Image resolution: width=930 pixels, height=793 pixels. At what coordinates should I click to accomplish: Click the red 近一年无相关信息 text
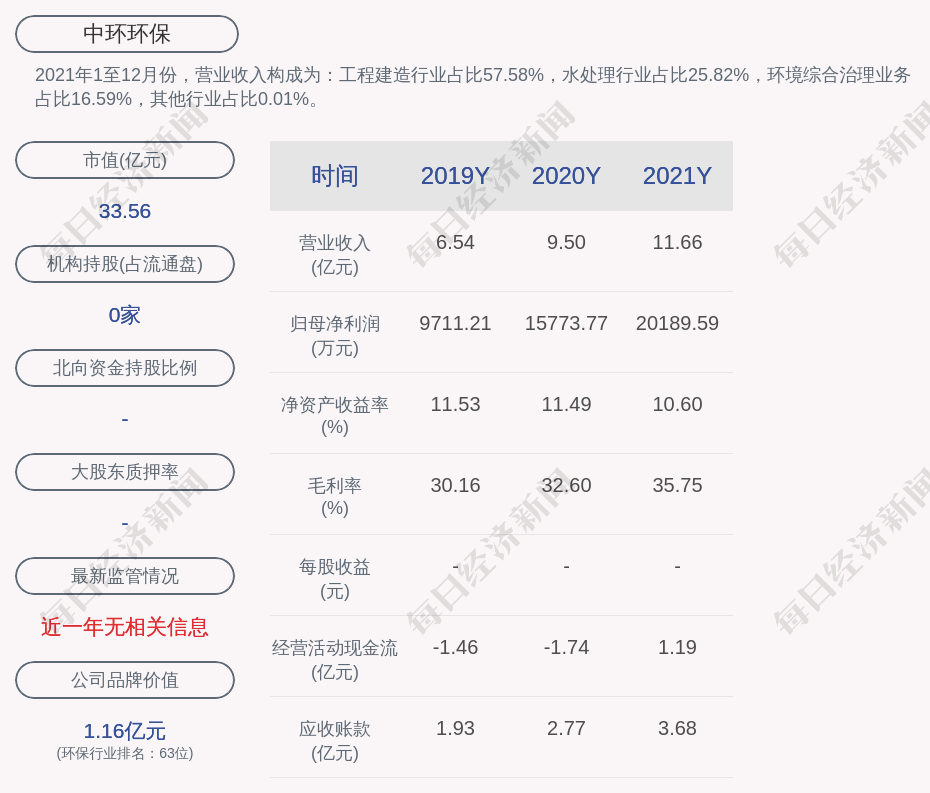125,627
